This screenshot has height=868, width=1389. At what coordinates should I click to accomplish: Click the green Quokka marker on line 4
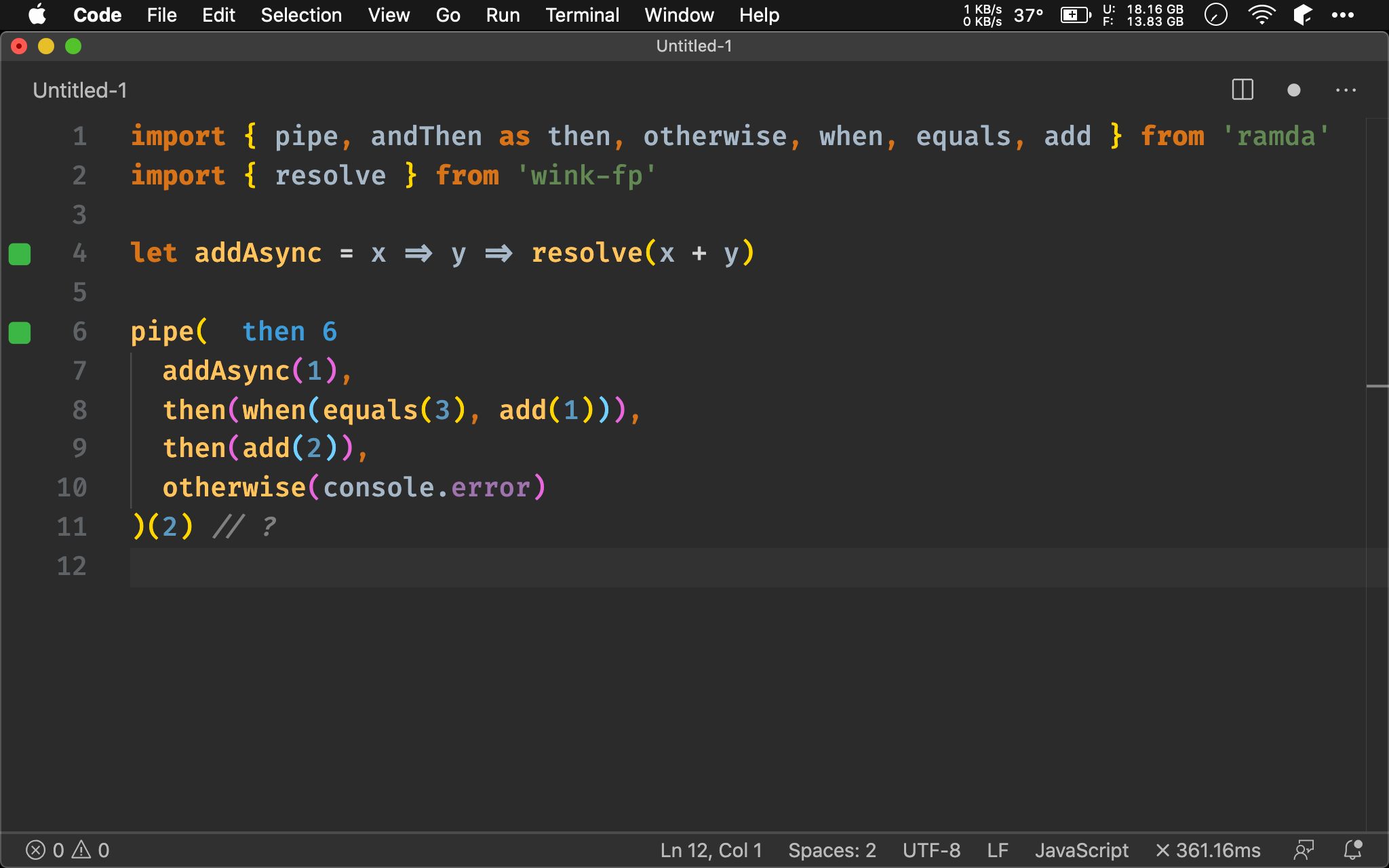pyautogui.click(x=20, y=254)
